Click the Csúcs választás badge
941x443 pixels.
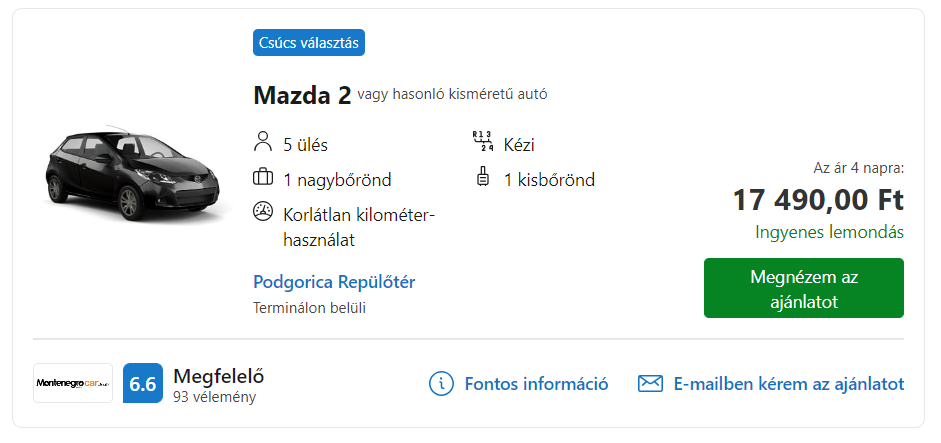308,43
